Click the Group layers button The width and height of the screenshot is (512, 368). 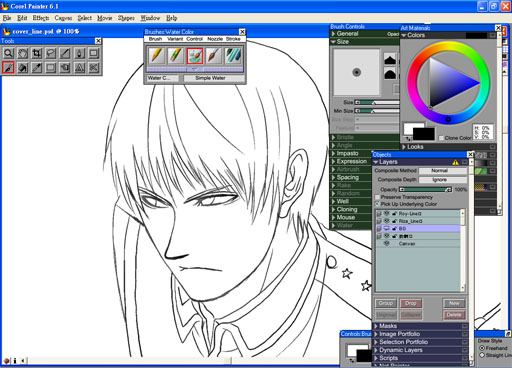click(386, 303)
